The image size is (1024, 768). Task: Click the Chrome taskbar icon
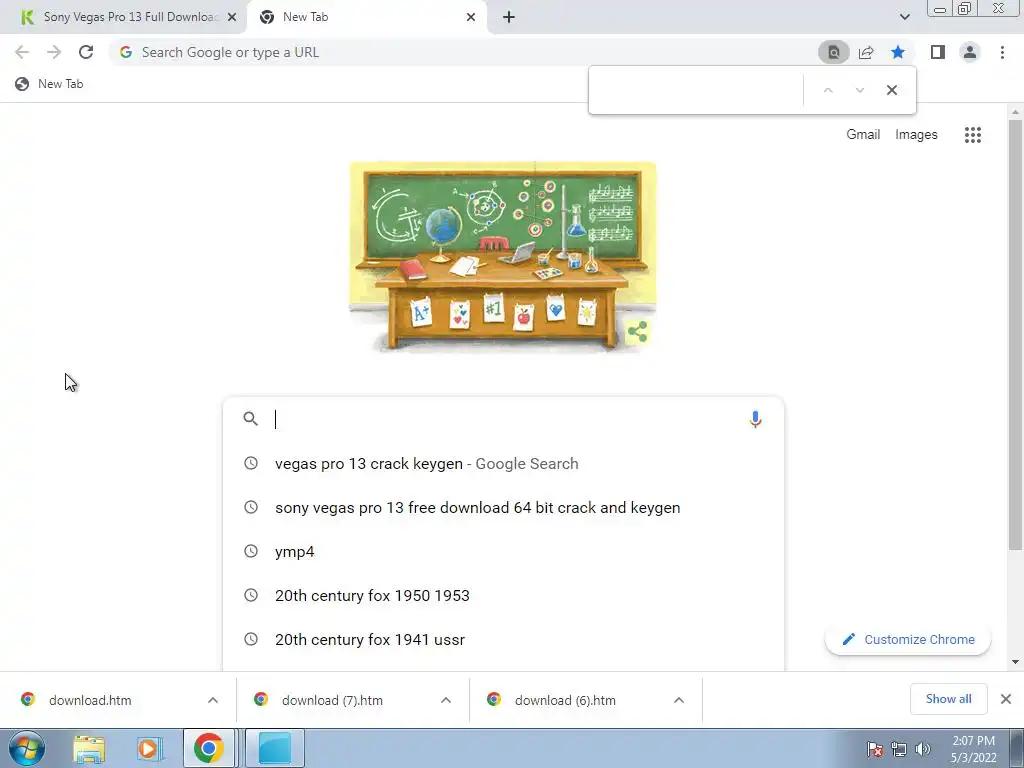tap(208, 748)
